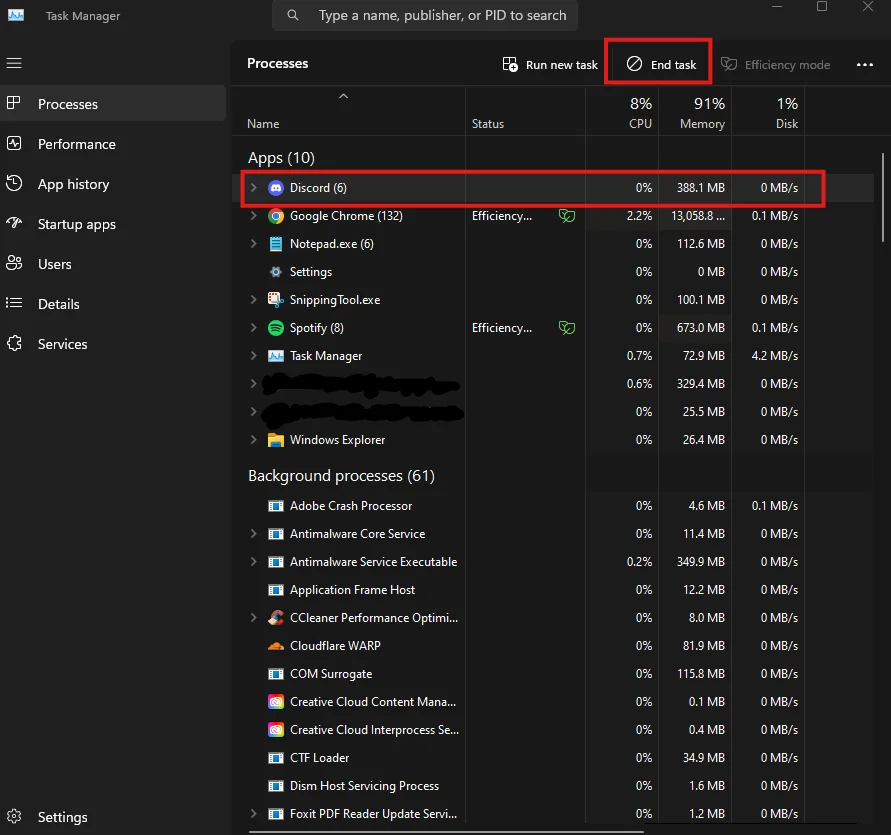
Task: Click the horizontal scrollbar at bottom
Action: 446,832
